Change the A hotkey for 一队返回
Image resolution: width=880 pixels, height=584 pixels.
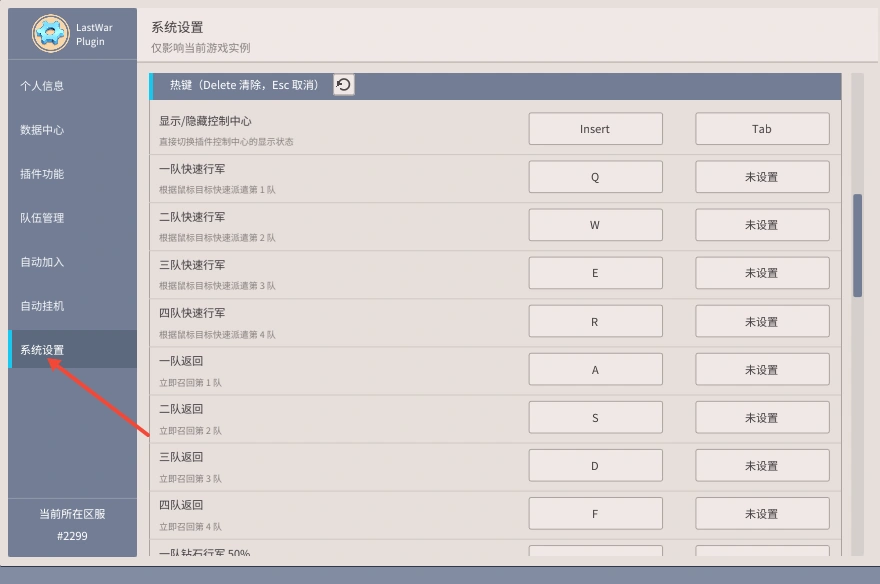tap(595, 370)
